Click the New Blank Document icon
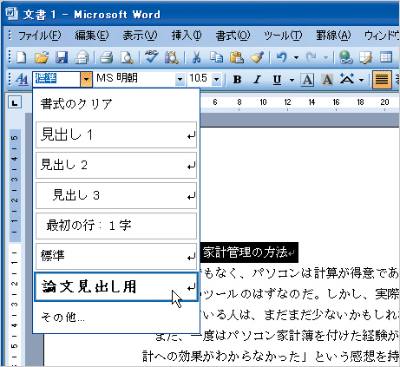This screenshot has width=400, height=367. 22,58
